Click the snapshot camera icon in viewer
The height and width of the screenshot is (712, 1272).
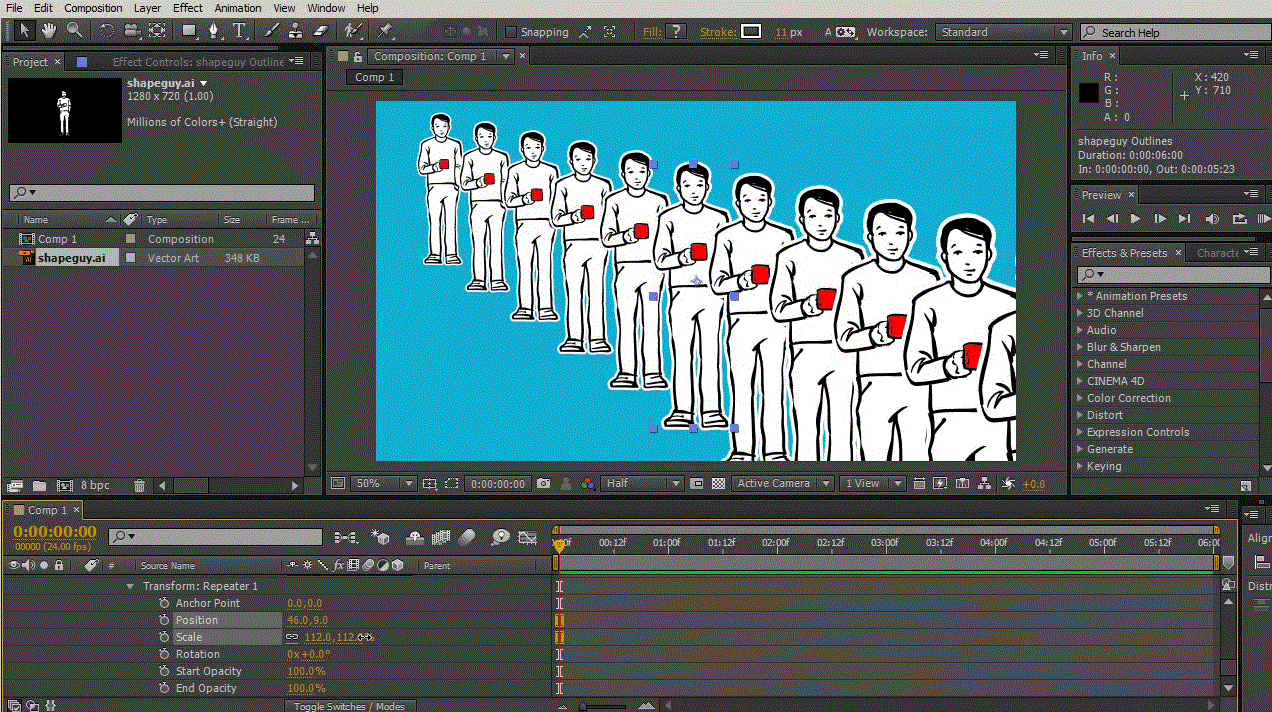(x=543, y=483)
